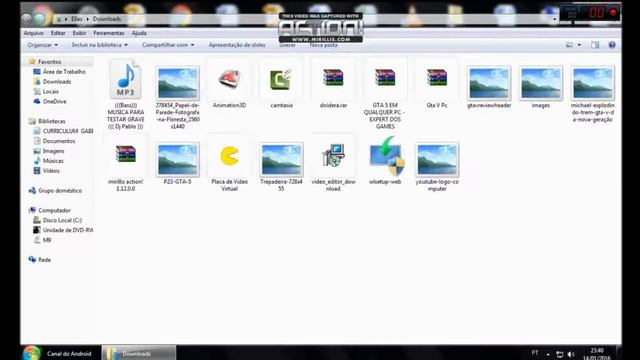Open Vídeos library
This screenshot has height=360, width=640.
coord(51,171)
